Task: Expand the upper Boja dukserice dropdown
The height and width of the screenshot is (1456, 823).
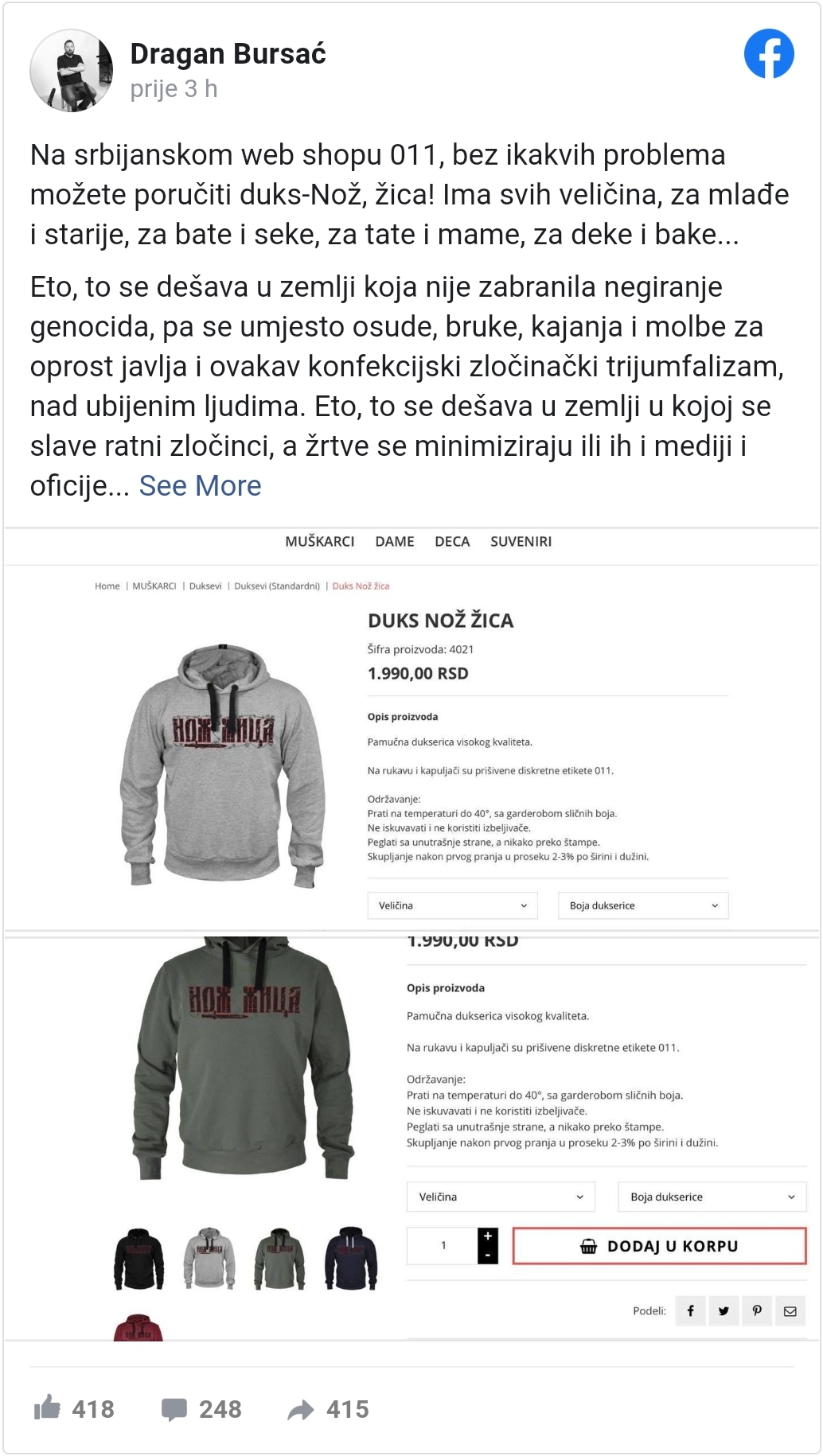Action: click(x=643, y=905)
